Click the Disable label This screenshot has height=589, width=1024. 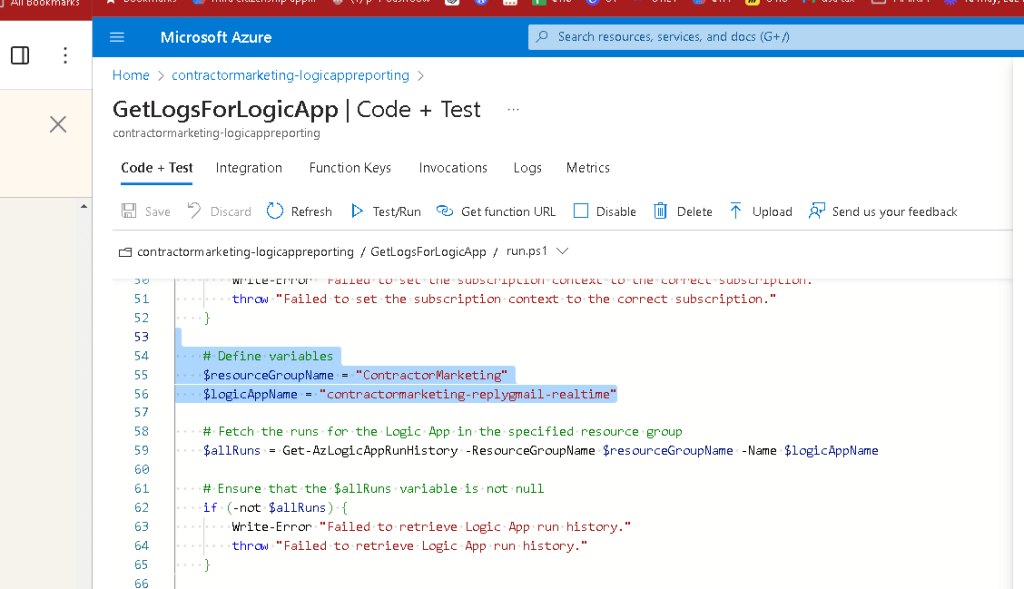pyautogui.click(x=616, y=212)
